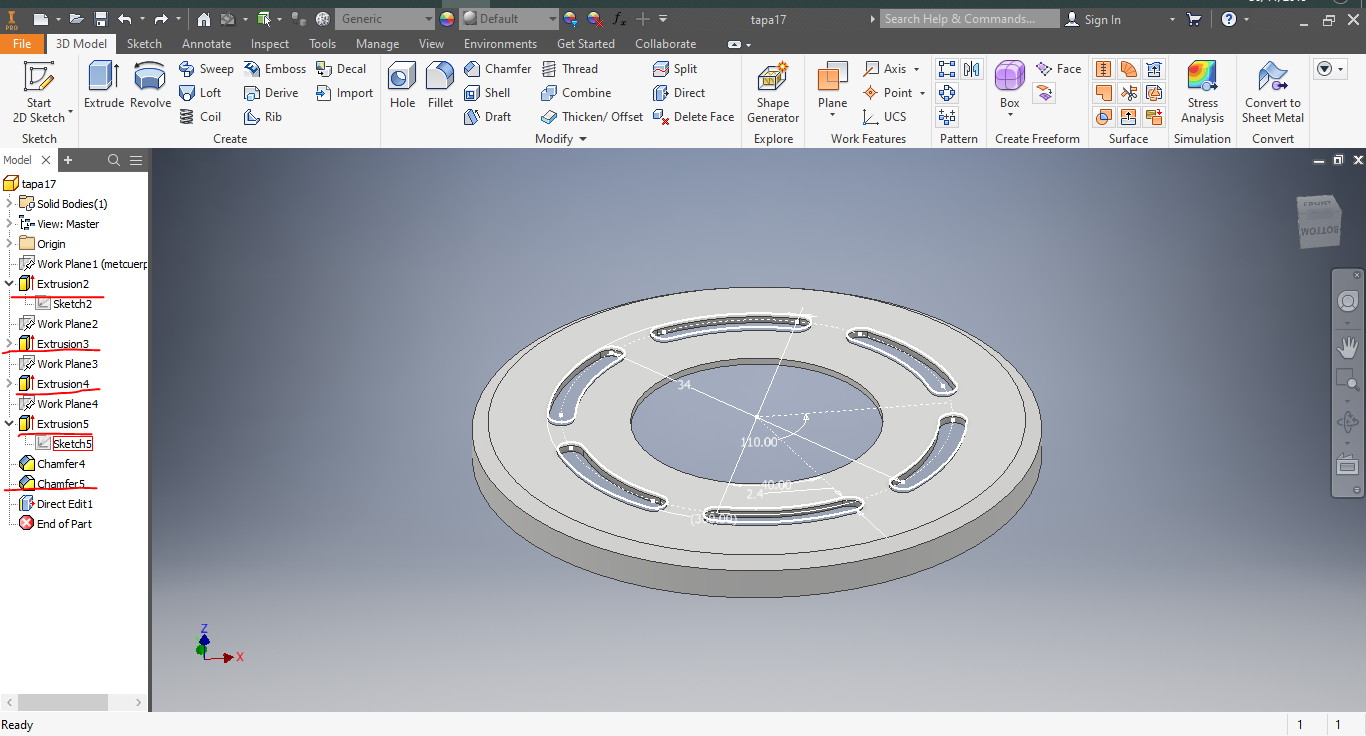Click the Rectangular Pattern icon
The image size is (1366, 736).
click(947, 69)
